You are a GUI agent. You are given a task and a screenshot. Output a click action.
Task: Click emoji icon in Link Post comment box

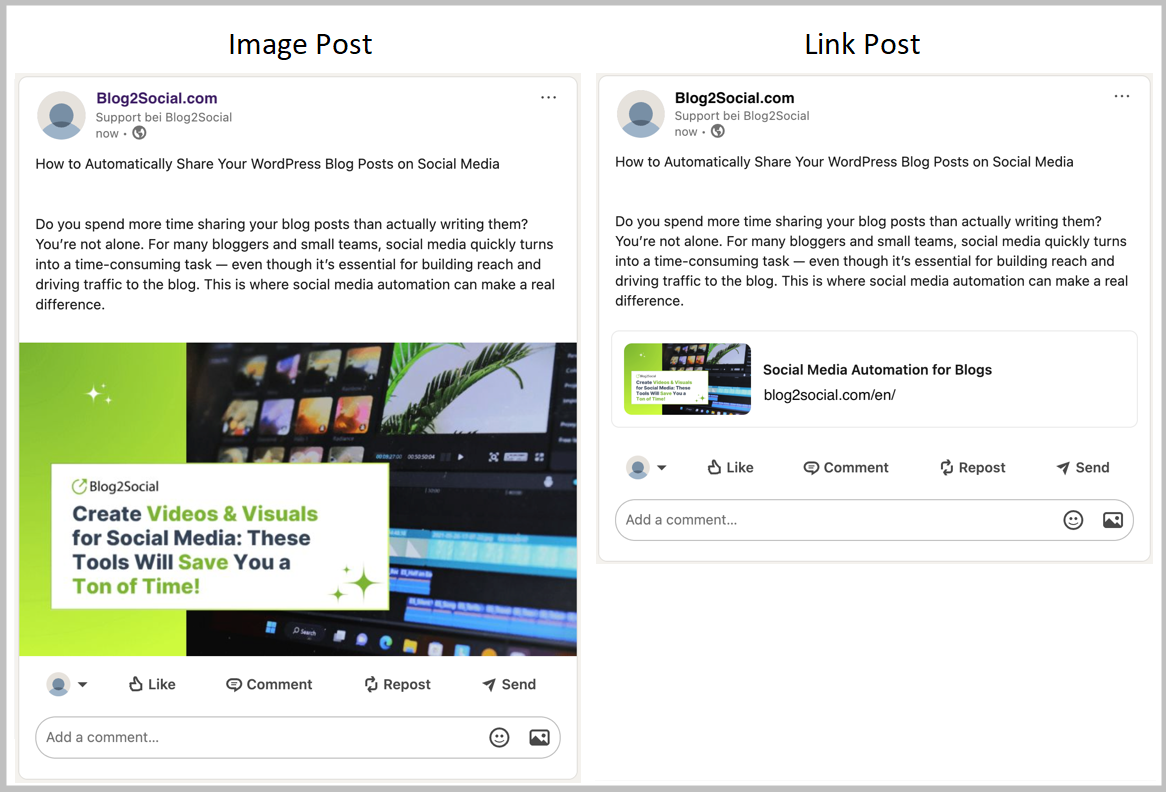pyautogui.click(x=1073, y=520)
